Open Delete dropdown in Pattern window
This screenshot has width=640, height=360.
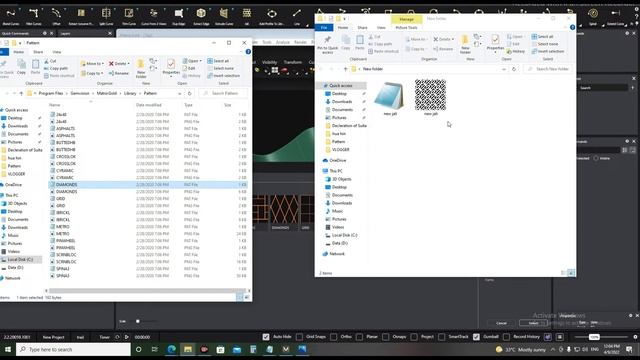[x=119, y=64]
